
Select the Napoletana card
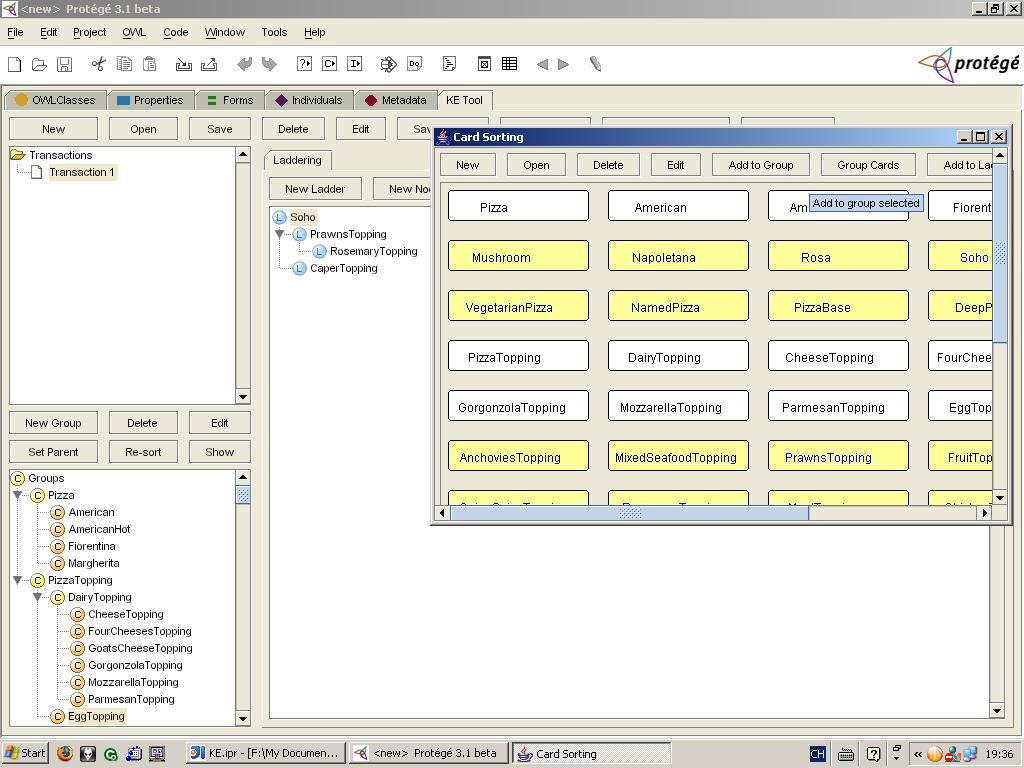679,256
